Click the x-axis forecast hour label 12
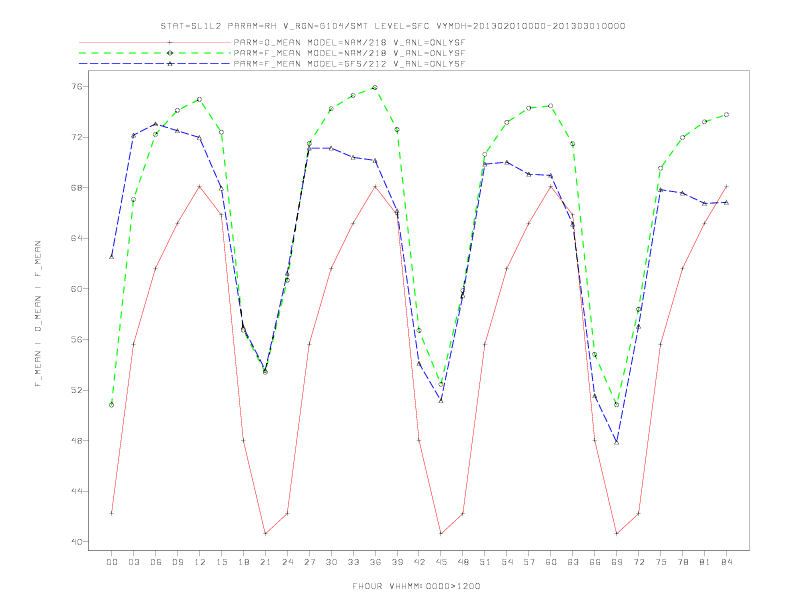Image resolution: width=792 pixels, height=612 pixels. 200,562
